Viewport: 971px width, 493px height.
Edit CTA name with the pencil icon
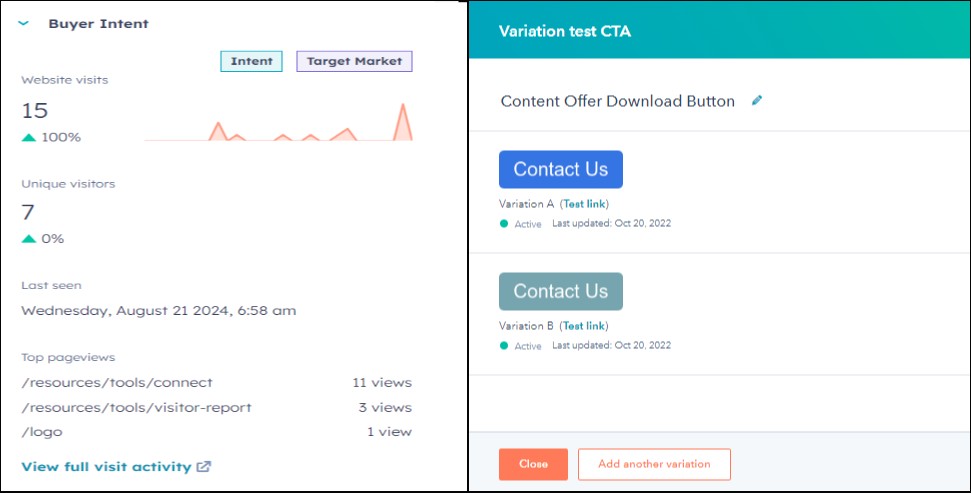point(757,100)
